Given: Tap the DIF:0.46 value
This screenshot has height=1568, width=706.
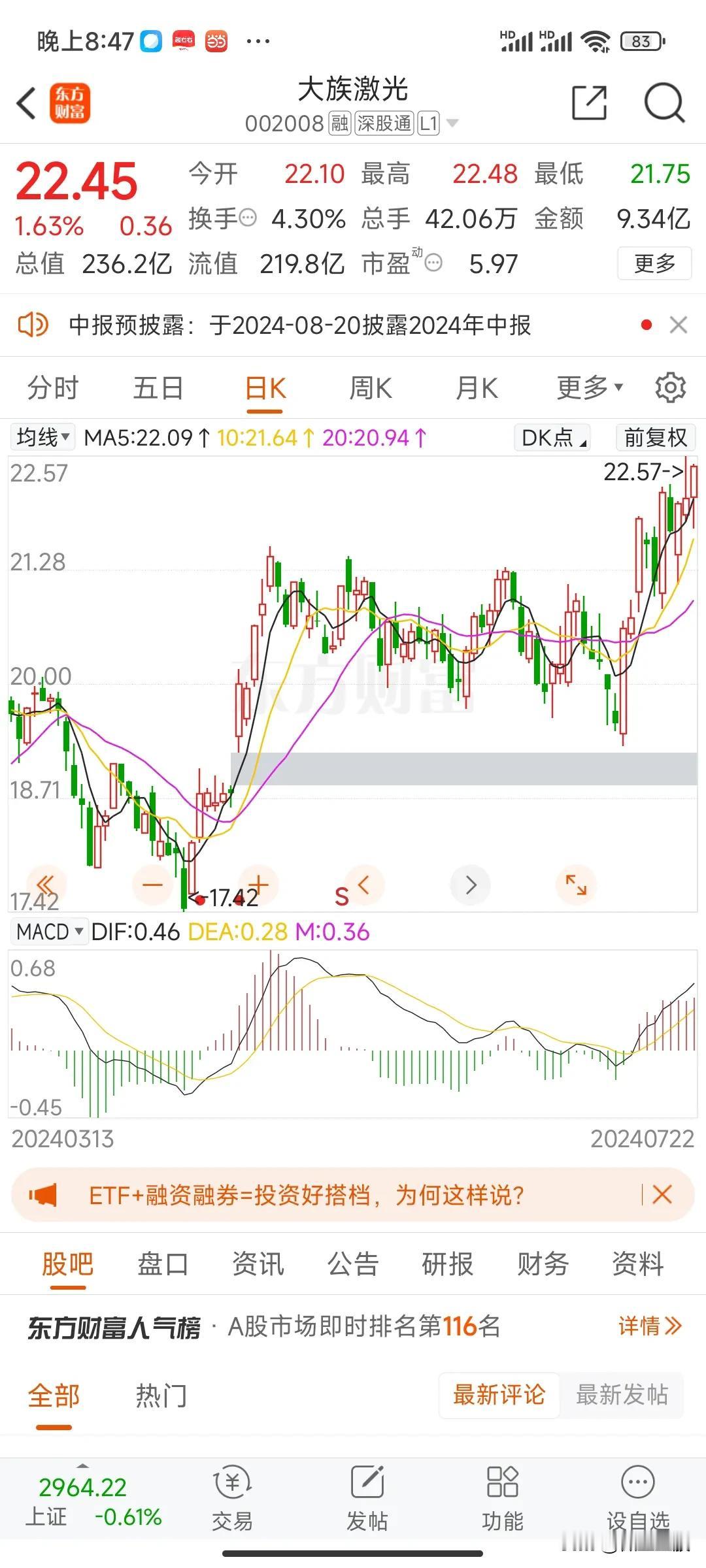Looking at the screenshot, I should click(x=135, y=932).
